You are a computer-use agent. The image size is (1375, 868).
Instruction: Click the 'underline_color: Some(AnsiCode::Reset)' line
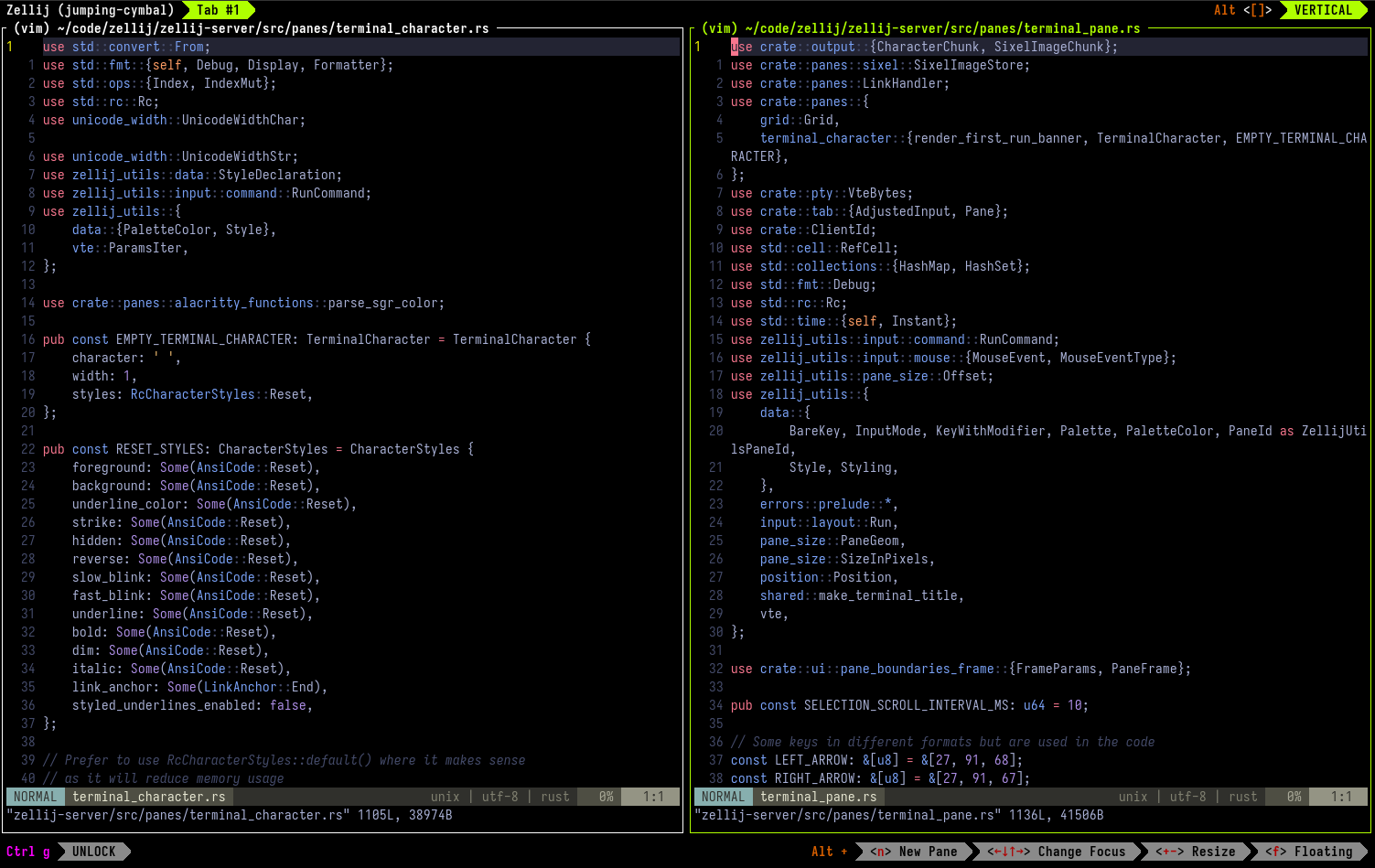pos(215,504)
